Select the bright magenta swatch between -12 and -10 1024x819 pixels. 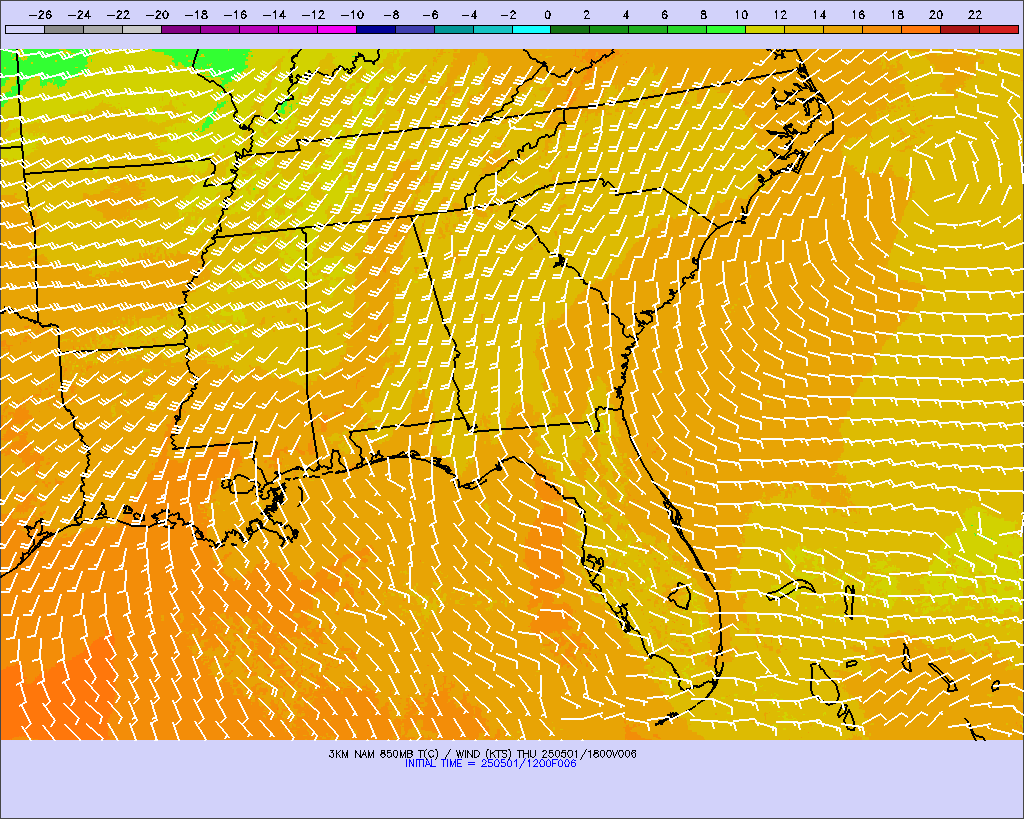pos(337,29)
